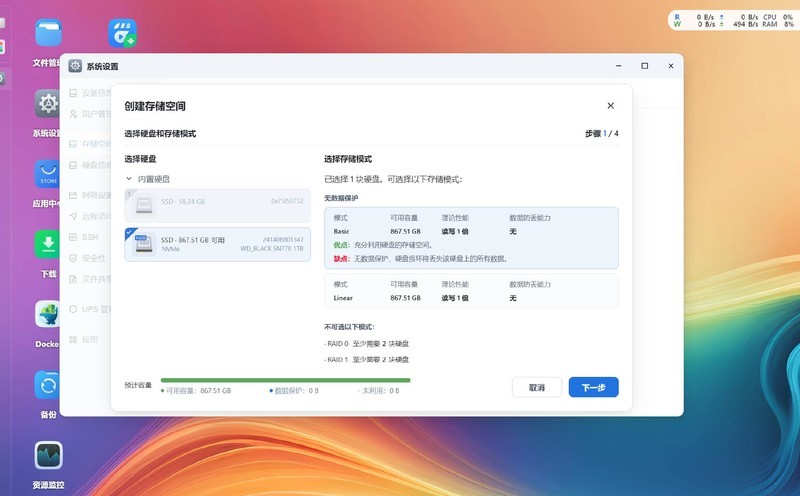Screen dimensions: 800x496
Task: Click the gear icon in 系统设置 title bar
Action: 75,66
